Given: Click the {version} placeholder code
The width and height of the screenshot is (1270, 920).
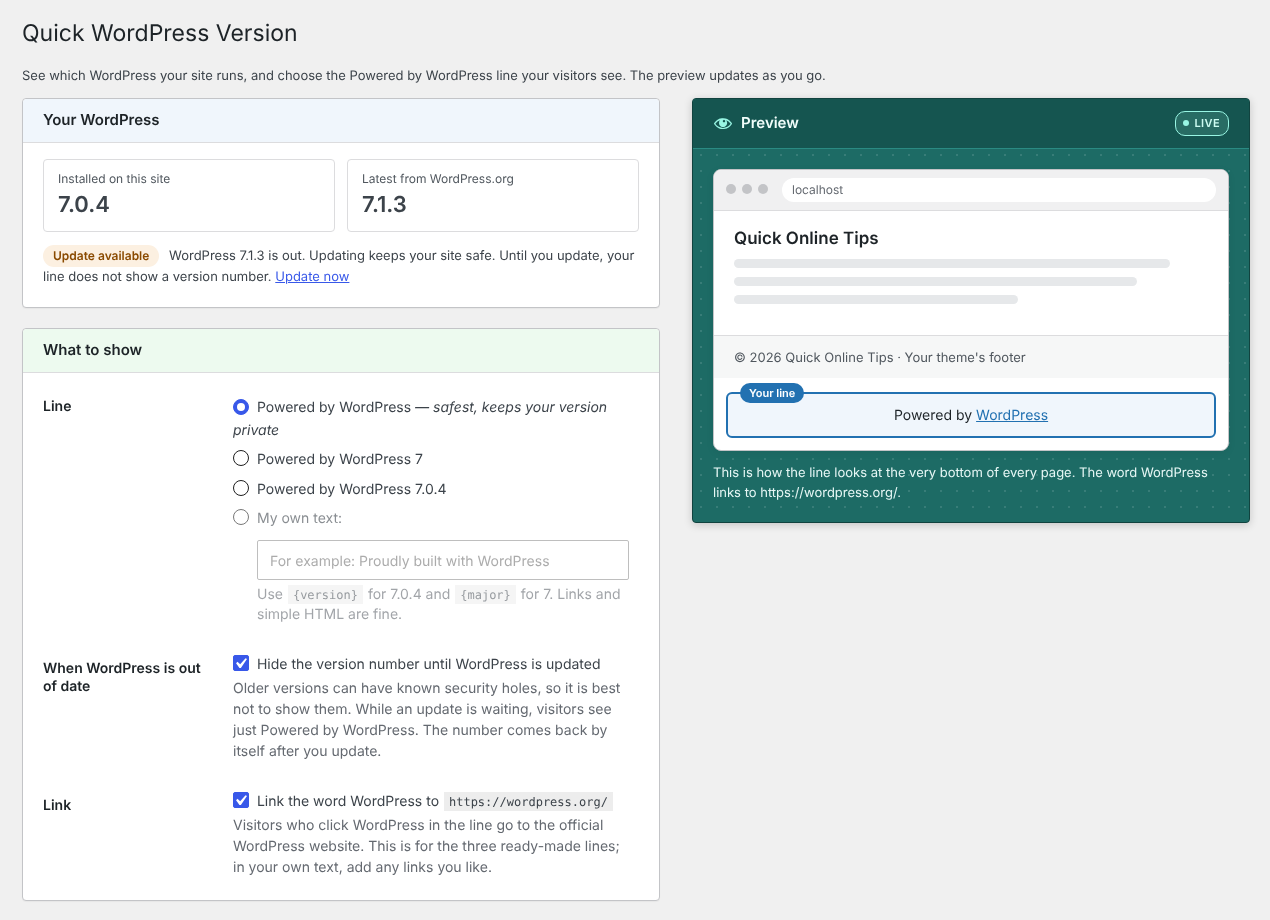Looking at the screenshot, I should [325, 595].
